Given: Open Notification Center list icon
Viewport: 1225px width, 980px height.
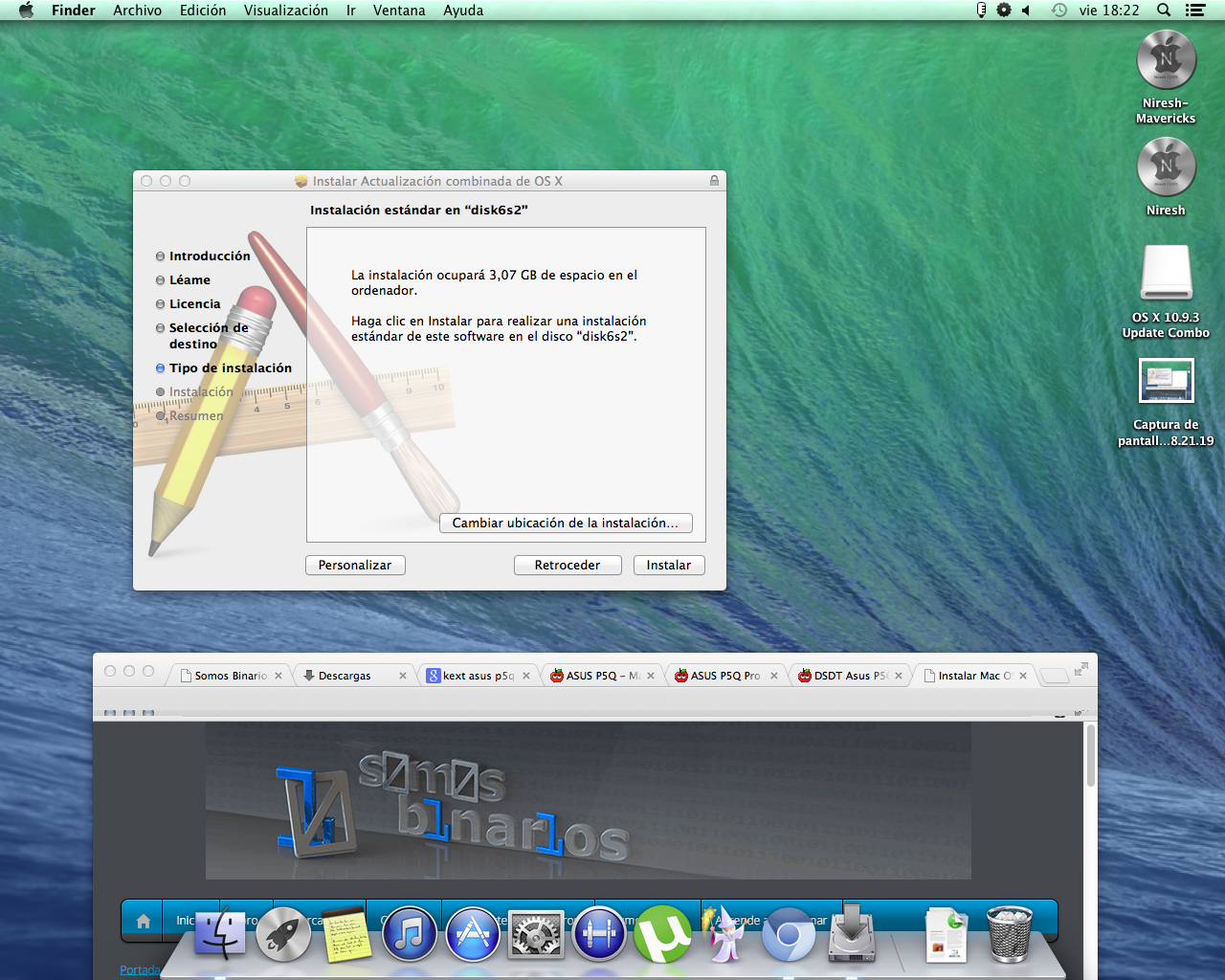Looking at the screenshot, I should (x=1194, y=11).
